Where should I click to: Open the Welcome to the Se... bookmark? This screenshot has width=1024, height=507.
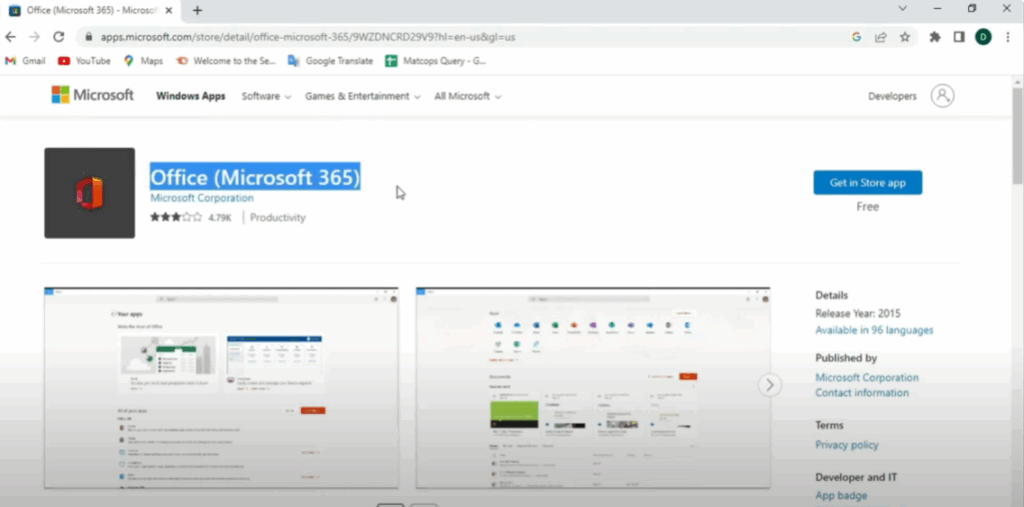point(226,61)
